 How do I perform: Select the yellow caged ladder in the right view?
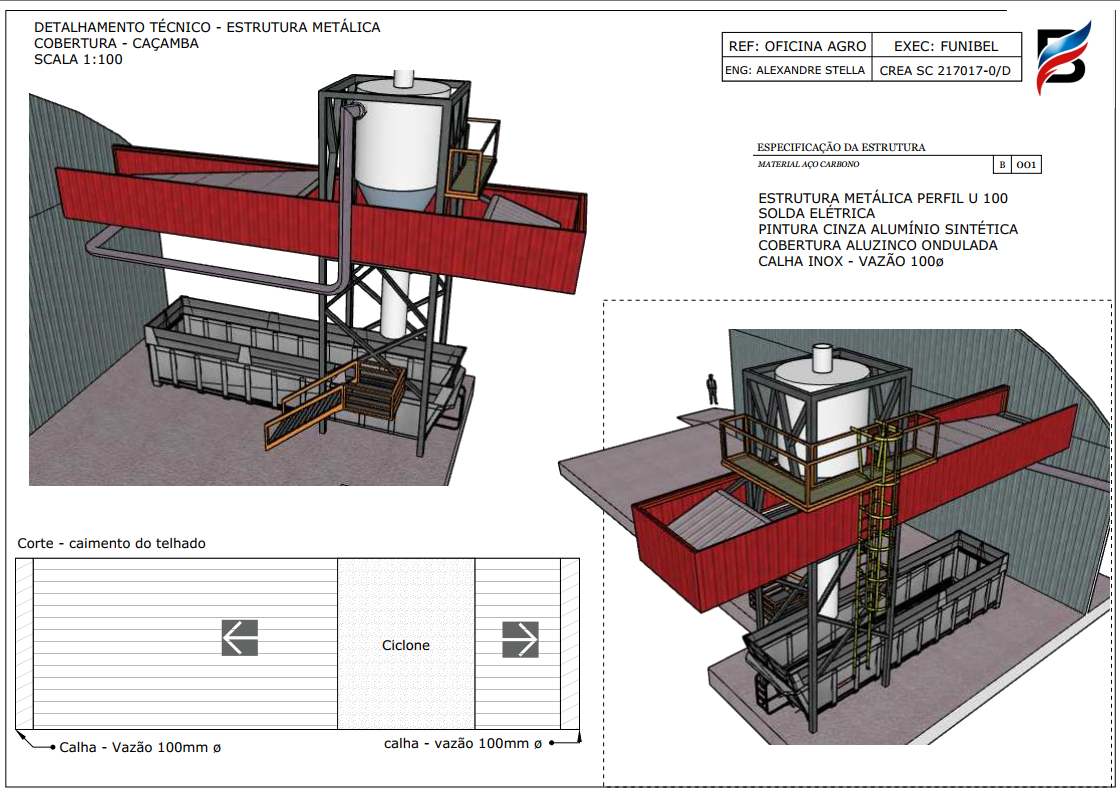pyautogui.click(x=877, y=530)
